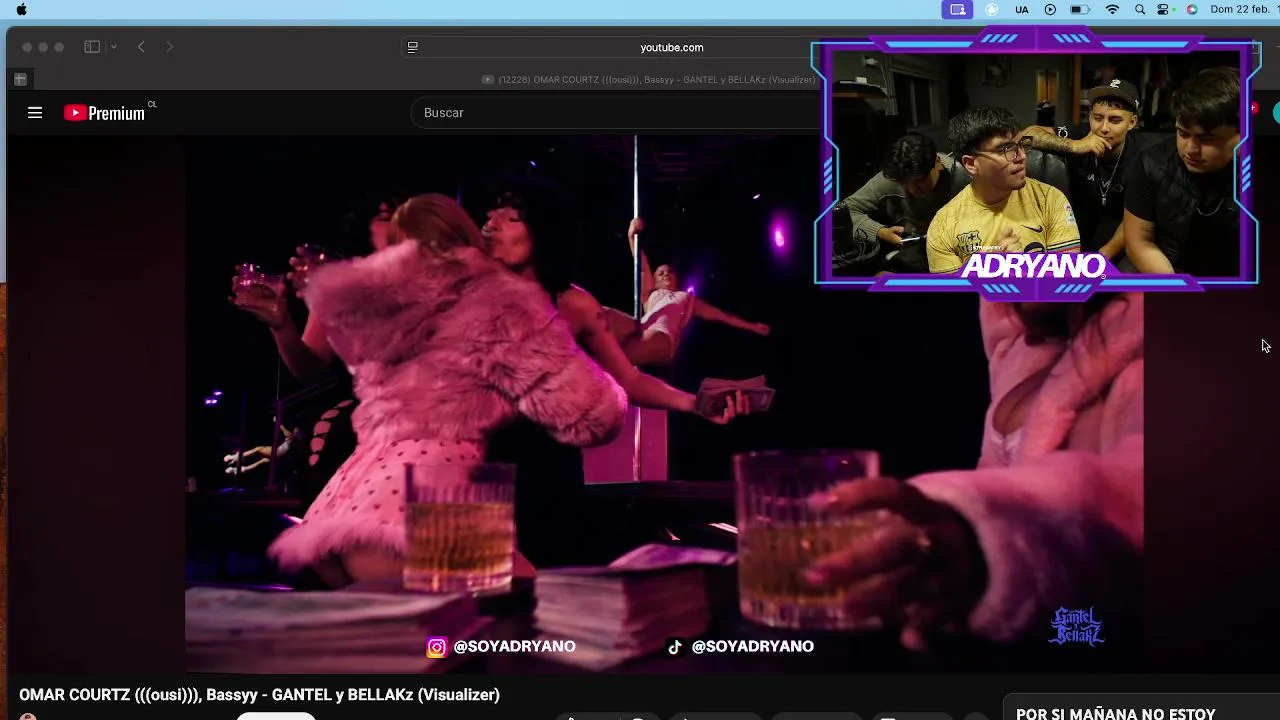
Task: Open the Apple menu
Action: [21, 9]
